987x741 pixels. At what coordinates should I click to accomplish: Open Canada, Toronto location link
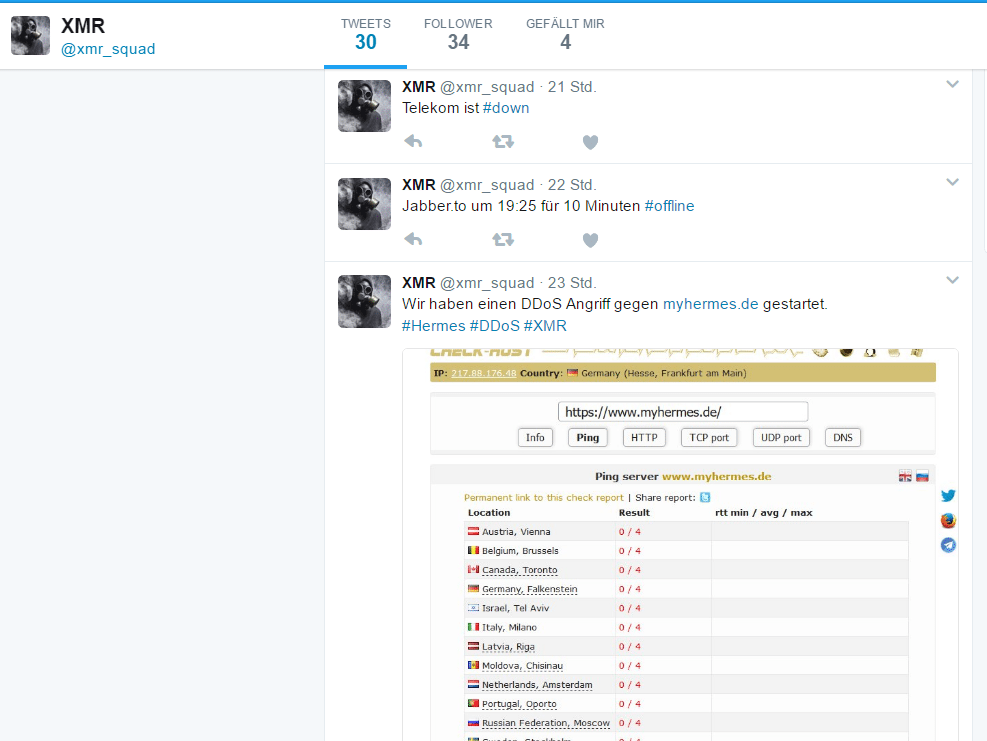[x=520, y=570]
